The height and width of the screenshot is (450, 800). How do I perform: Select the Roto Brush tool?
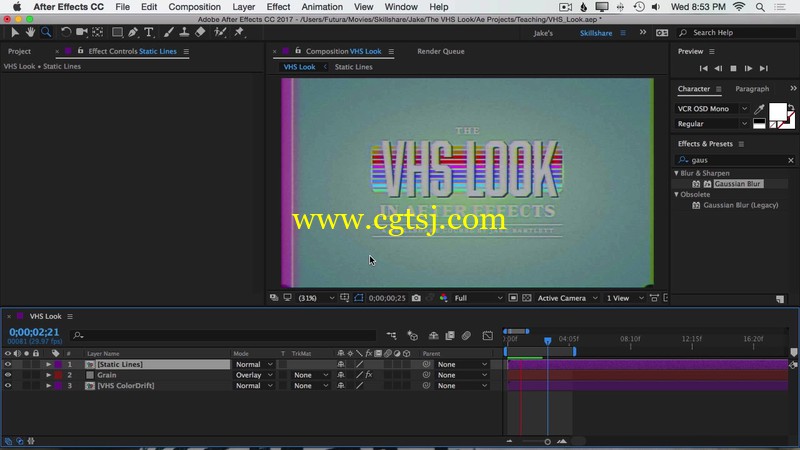click(x=220, y=32)
